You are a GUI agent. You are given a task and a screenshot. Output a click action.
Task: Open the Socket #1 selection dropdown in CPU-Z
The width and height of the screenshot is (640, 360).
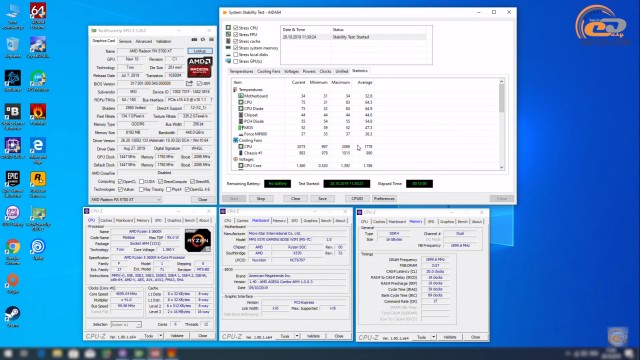click(126, 324)
